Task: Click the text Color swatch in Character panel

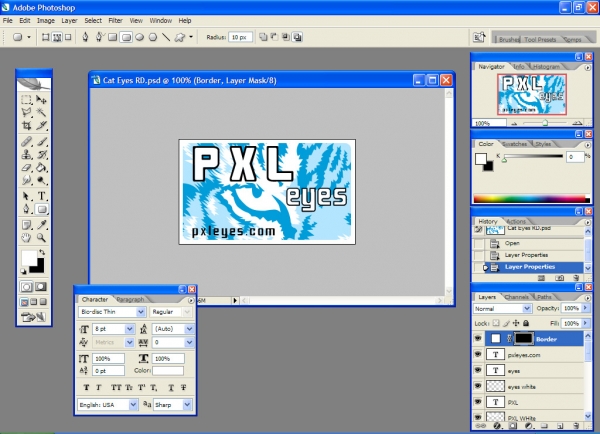Action: (x=168, y=370)
